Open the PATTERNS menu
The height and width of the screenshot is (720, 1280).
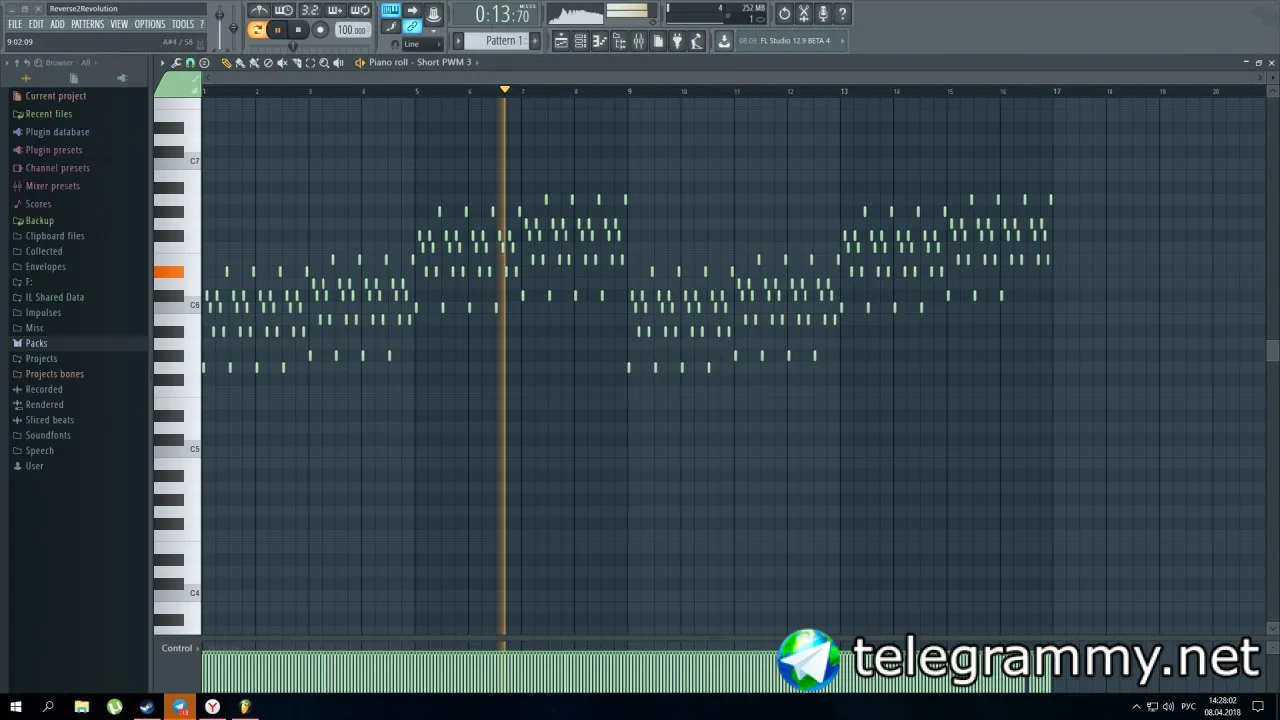pyautogui.click(x=87, y=24)
